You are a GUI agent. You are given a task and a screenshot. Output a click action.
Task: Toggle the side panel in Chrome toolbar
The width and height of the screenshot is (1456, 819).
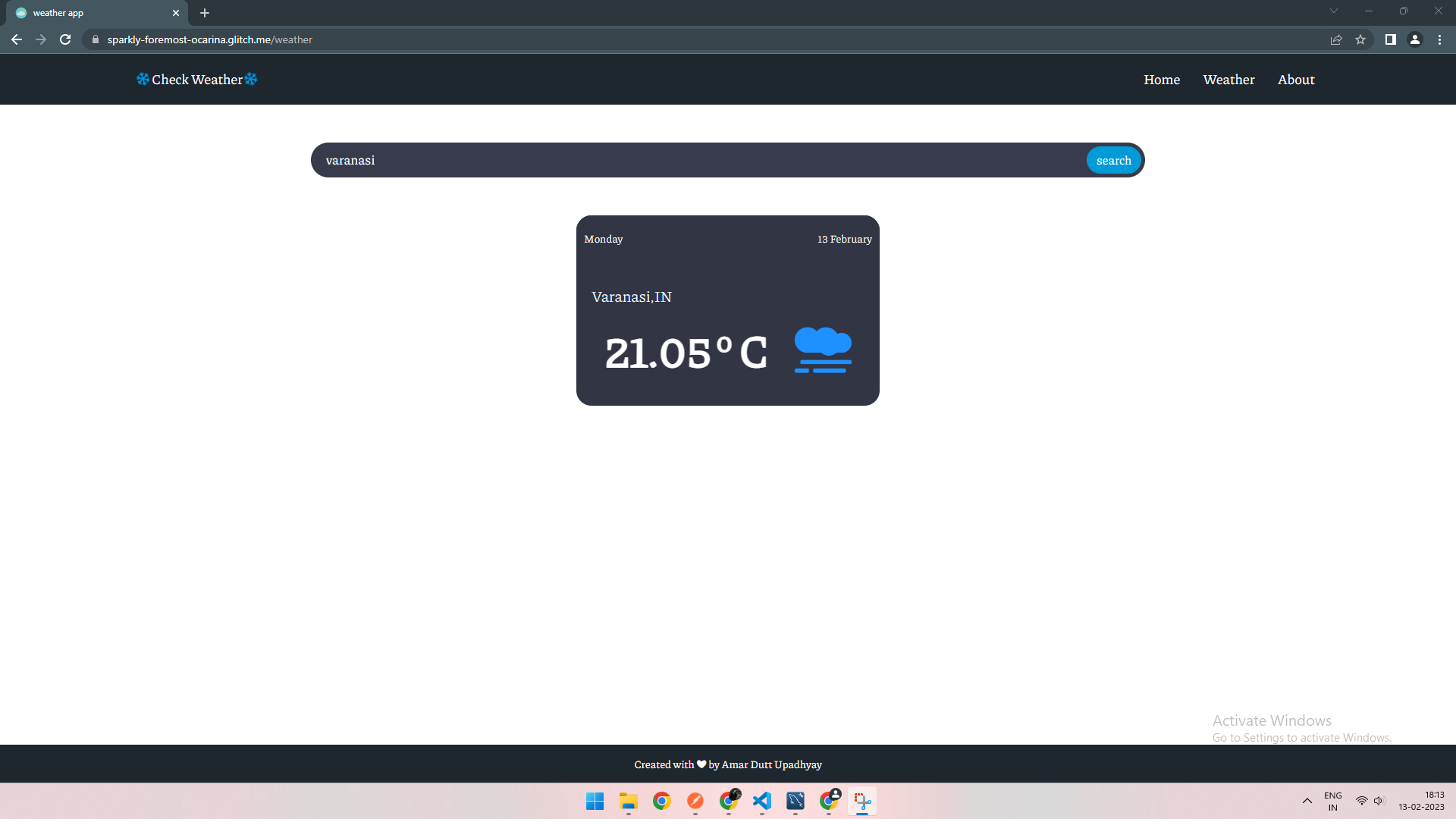[x=1391, y=39]
